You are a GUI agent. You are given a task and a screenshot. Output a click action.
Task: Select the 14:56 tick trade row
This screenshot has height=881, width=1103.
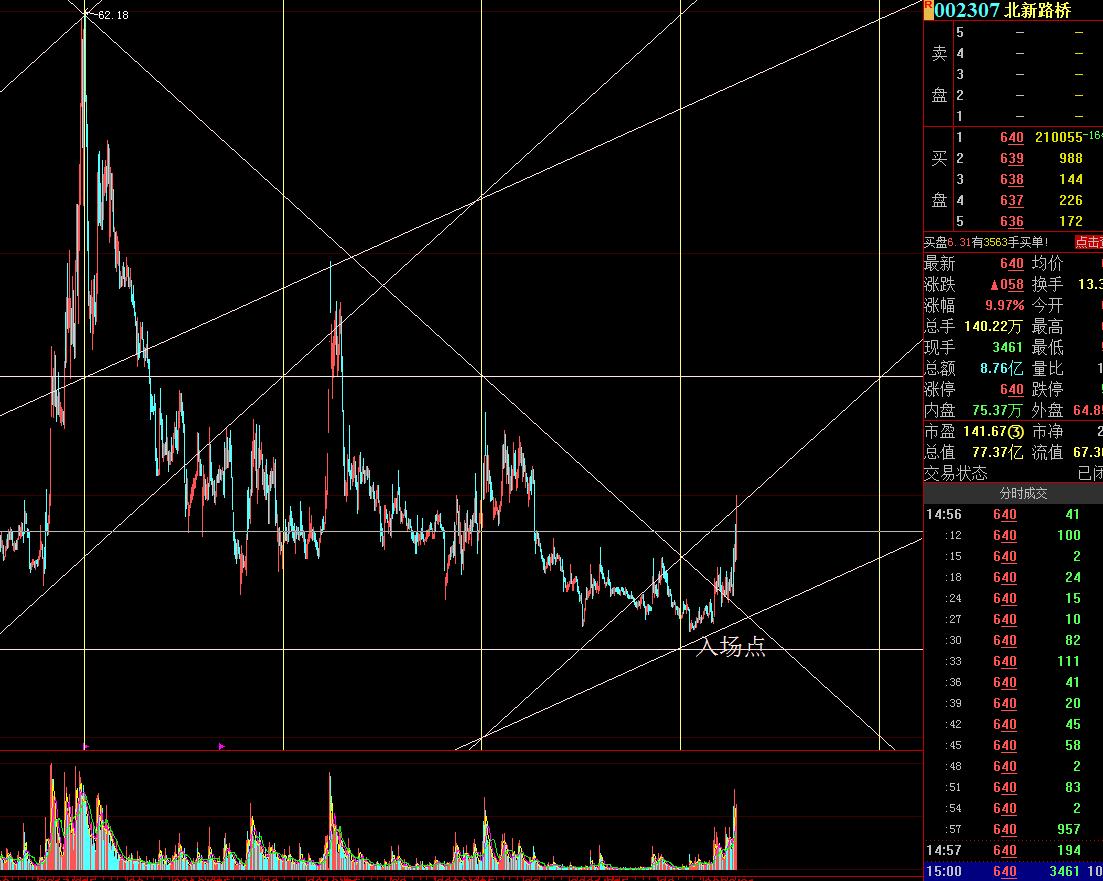pyautogui.click(x=1013, y=514)
